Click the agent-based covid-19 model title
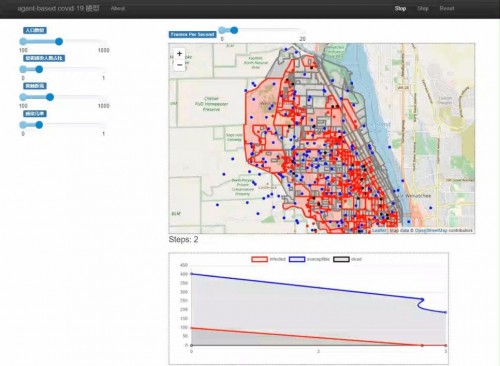 (58, 8)
